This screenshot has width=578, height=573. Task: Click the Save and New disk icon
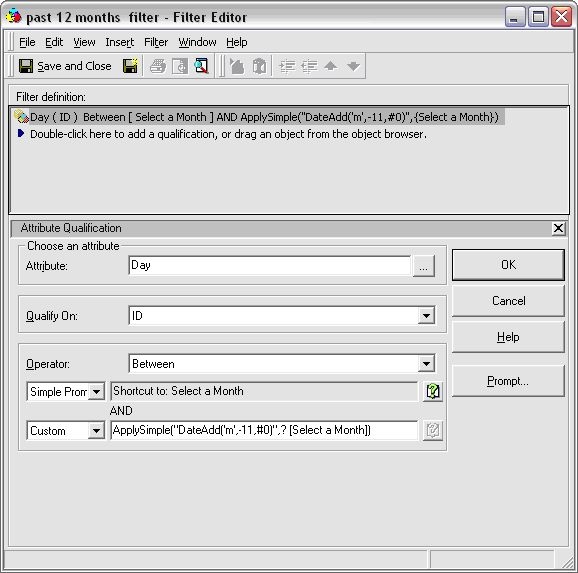130,66
